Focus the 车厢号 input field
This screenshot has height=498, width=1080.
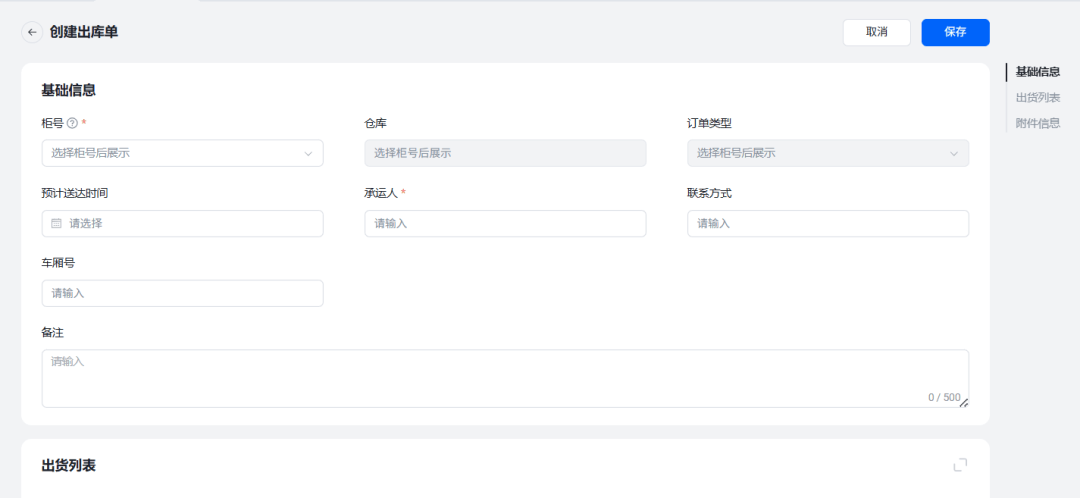(182, 293)
